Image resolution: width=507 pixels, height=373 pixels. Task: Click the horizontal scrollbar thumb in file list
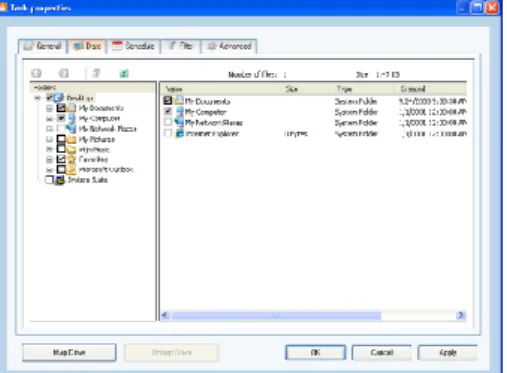point(276,315)
